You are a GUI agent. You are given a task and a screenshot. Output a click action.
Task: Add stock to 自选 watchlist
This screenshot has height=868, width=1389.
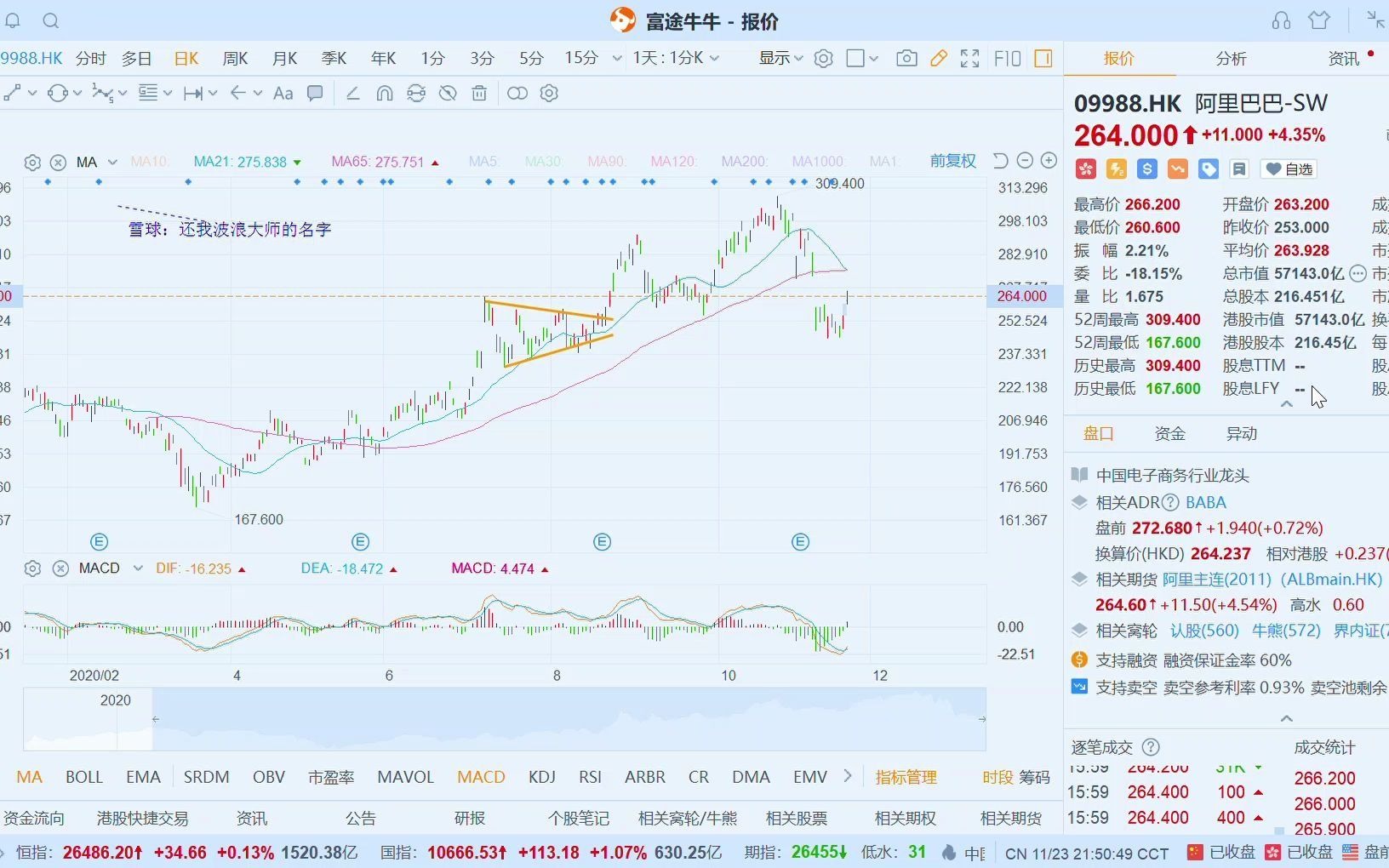(x=1289, y=169)
